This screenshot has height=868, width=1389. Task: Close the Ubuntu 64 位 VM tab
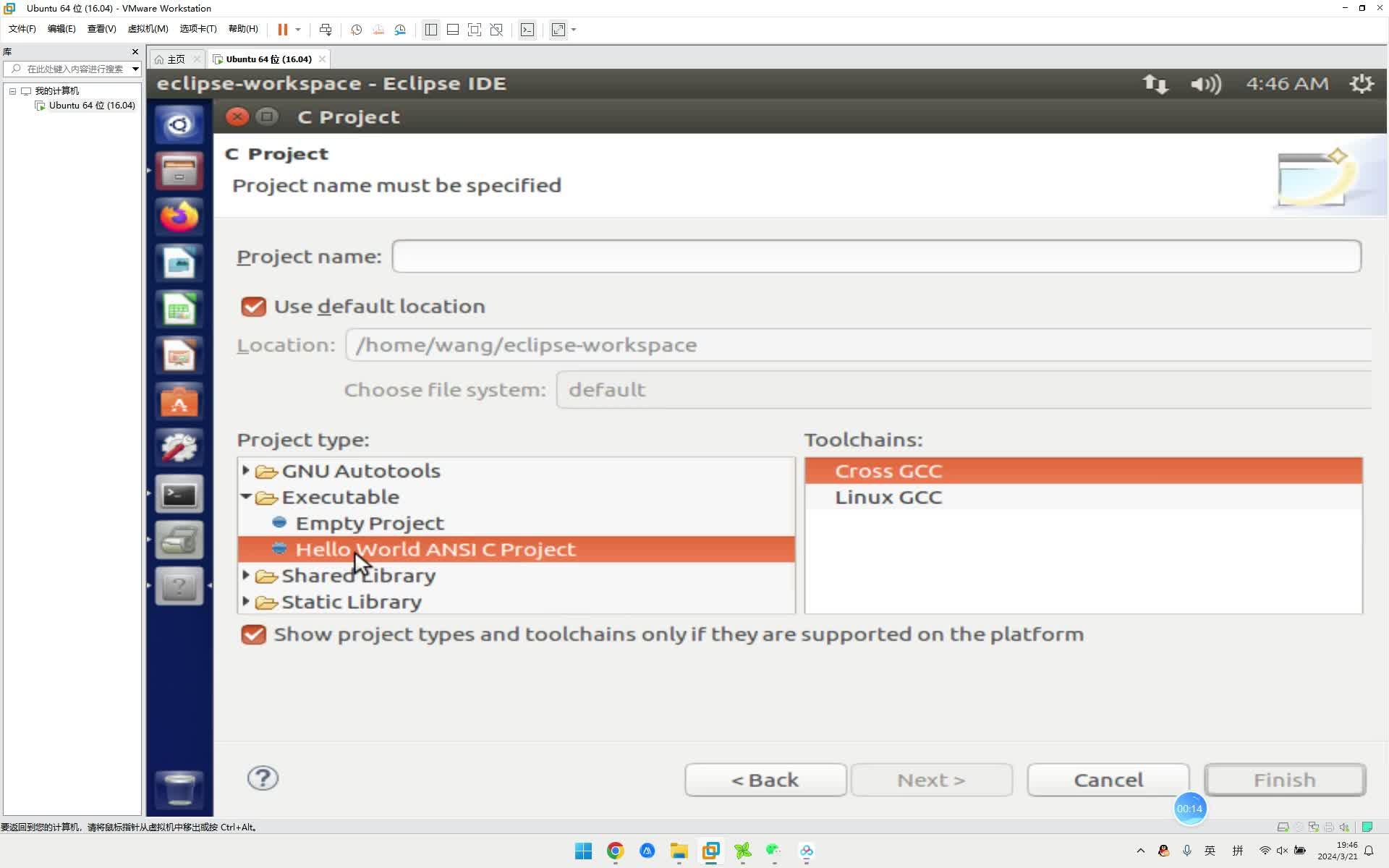(x=322, y=59)
